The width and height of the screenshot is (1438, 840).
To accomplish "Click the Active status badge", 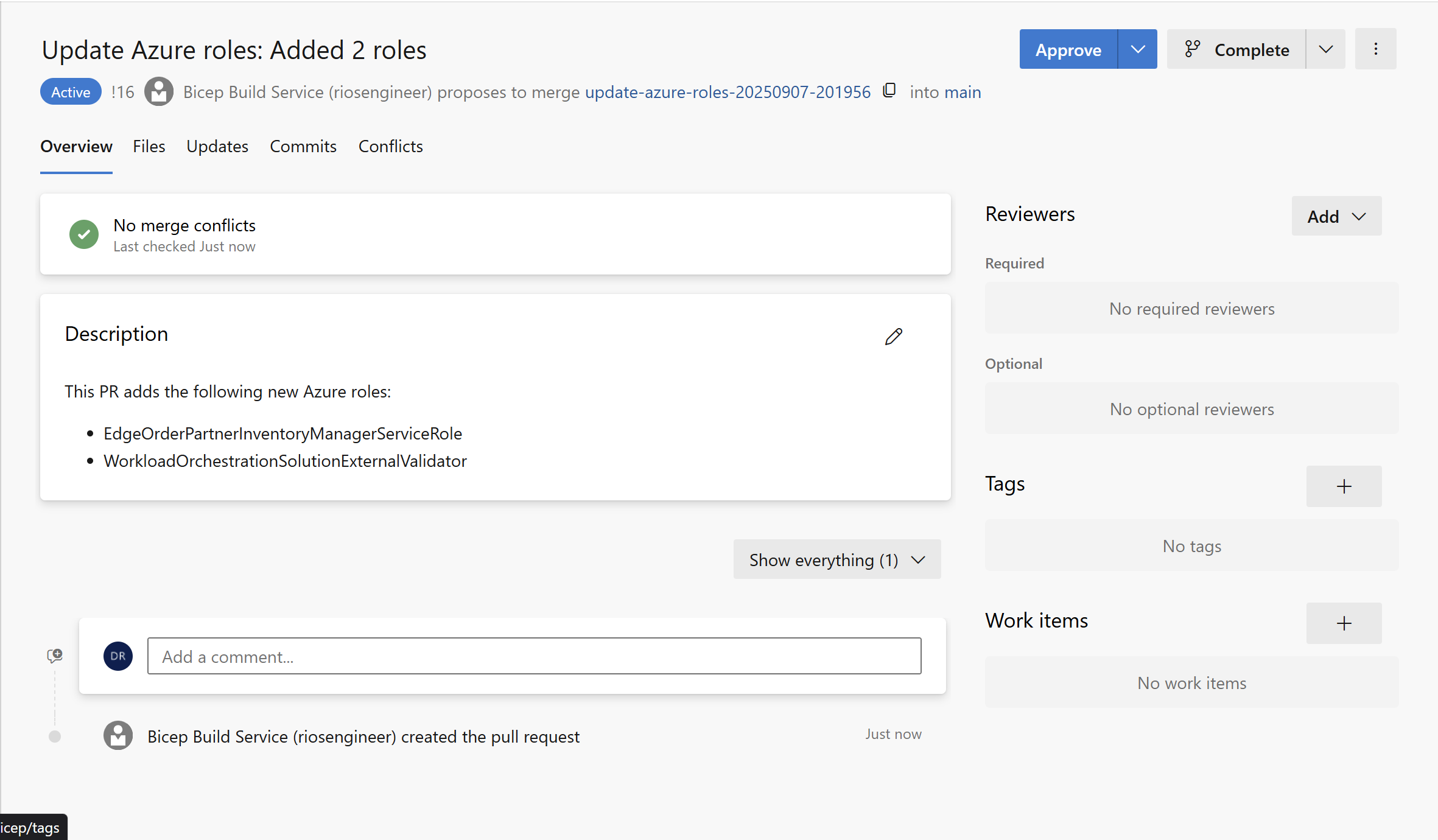I will coord(71,92).
